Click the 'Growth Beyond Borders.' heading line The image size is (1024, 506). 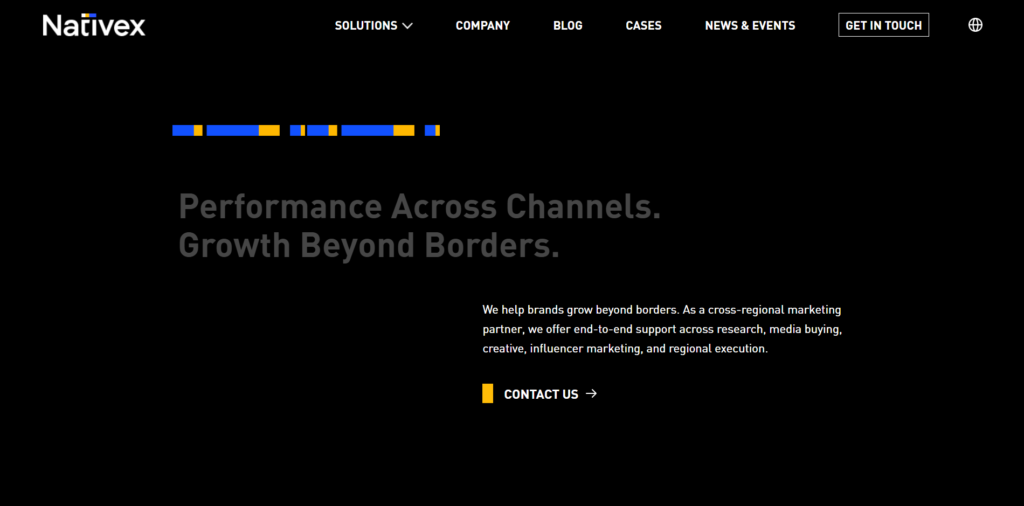click(369, 245)
